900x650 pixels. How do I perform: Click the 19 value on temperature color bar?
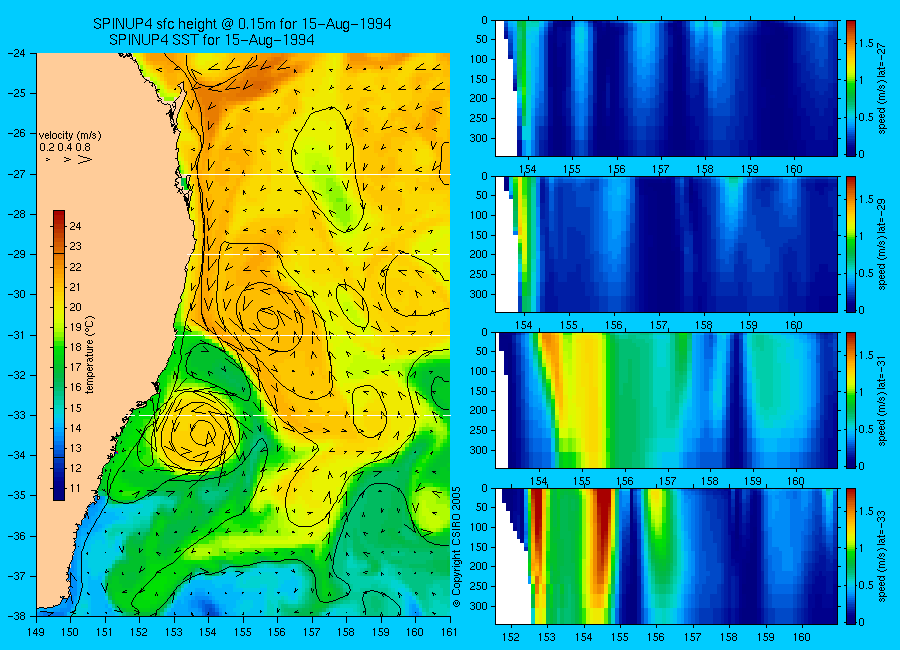75,327
